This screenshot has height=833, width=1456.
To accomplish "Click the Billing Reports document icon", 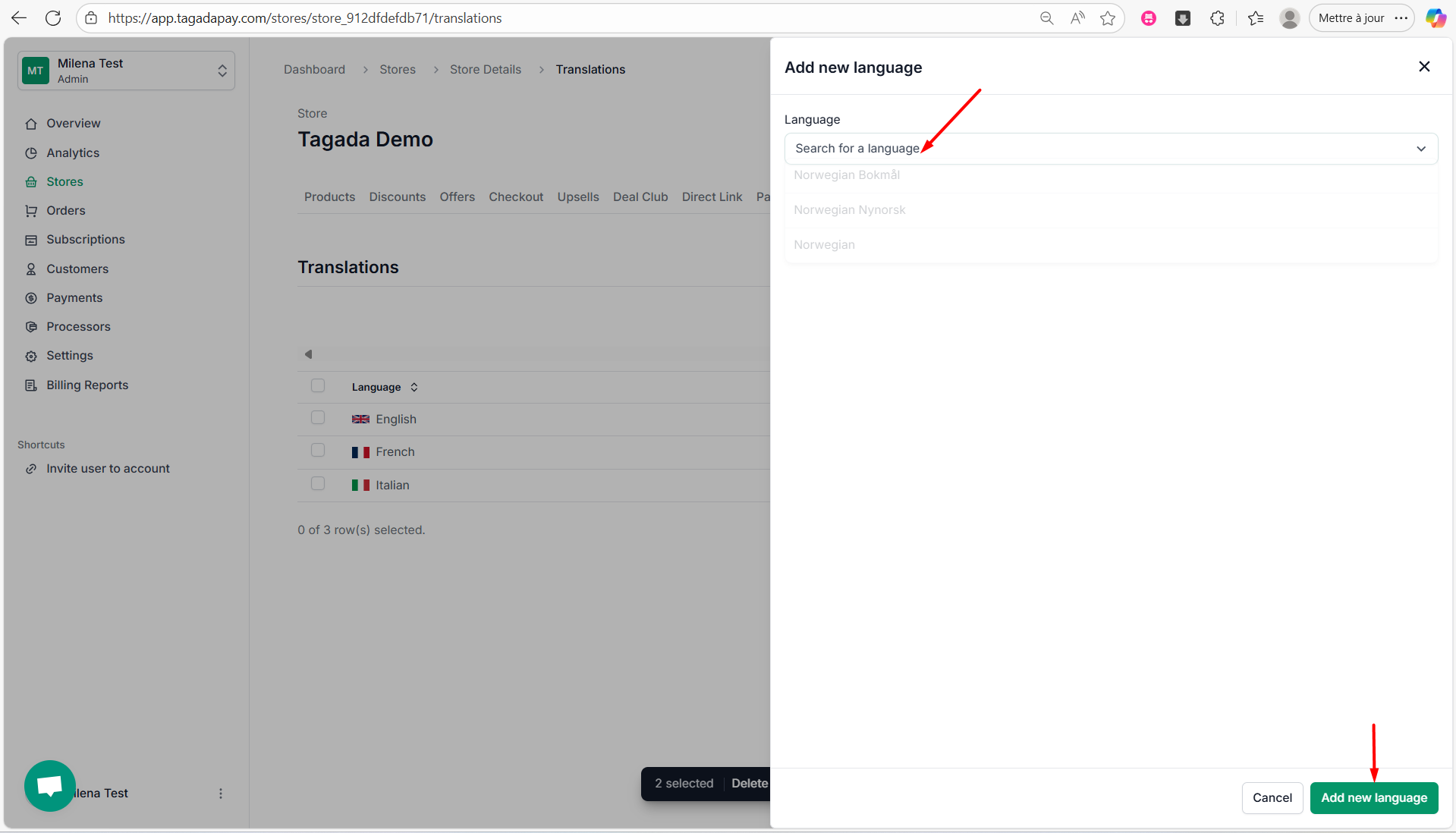I will pyautogui.click(x=31, y=385).
